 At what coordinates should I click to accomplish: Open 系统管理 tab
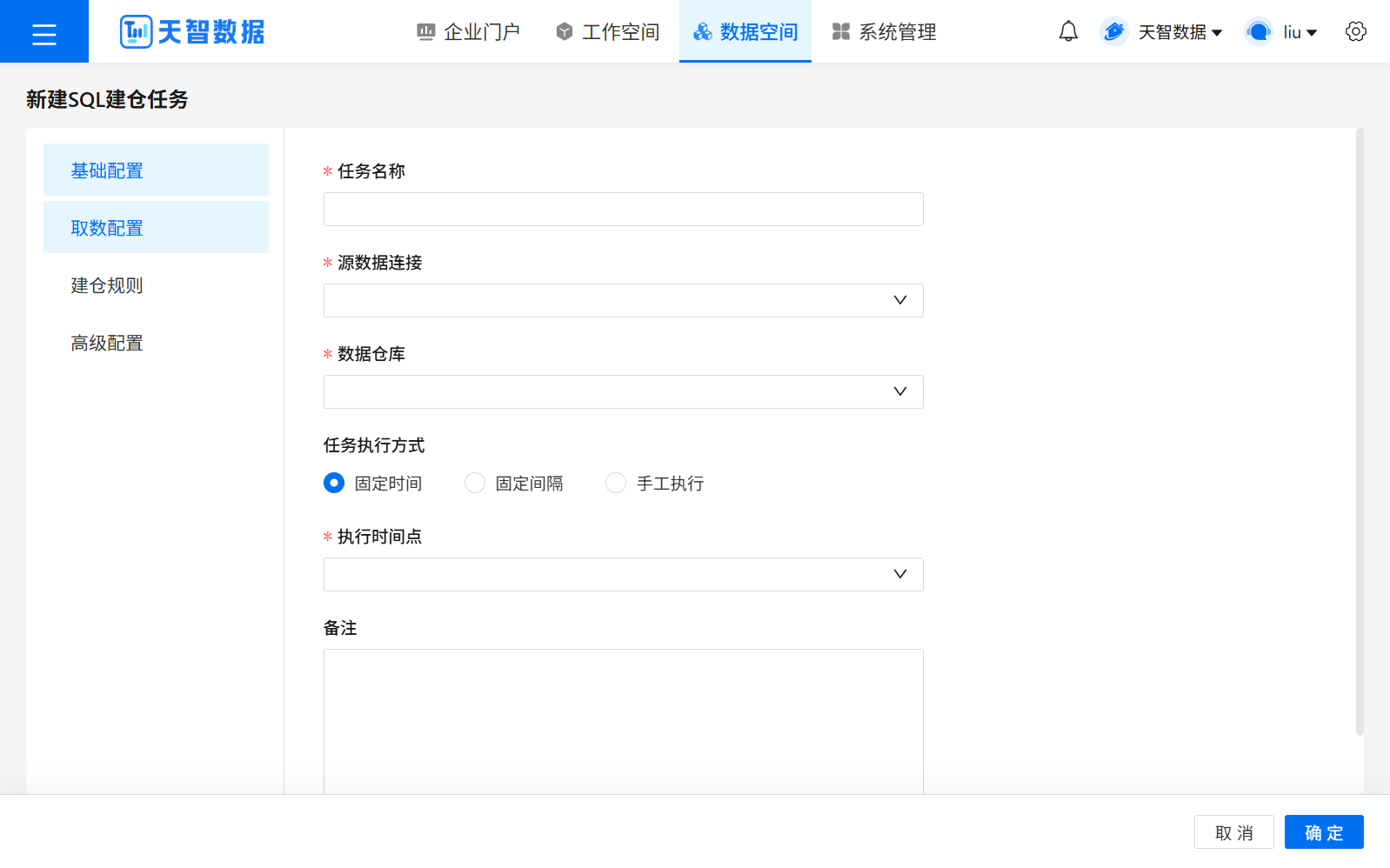click(885, 32)
